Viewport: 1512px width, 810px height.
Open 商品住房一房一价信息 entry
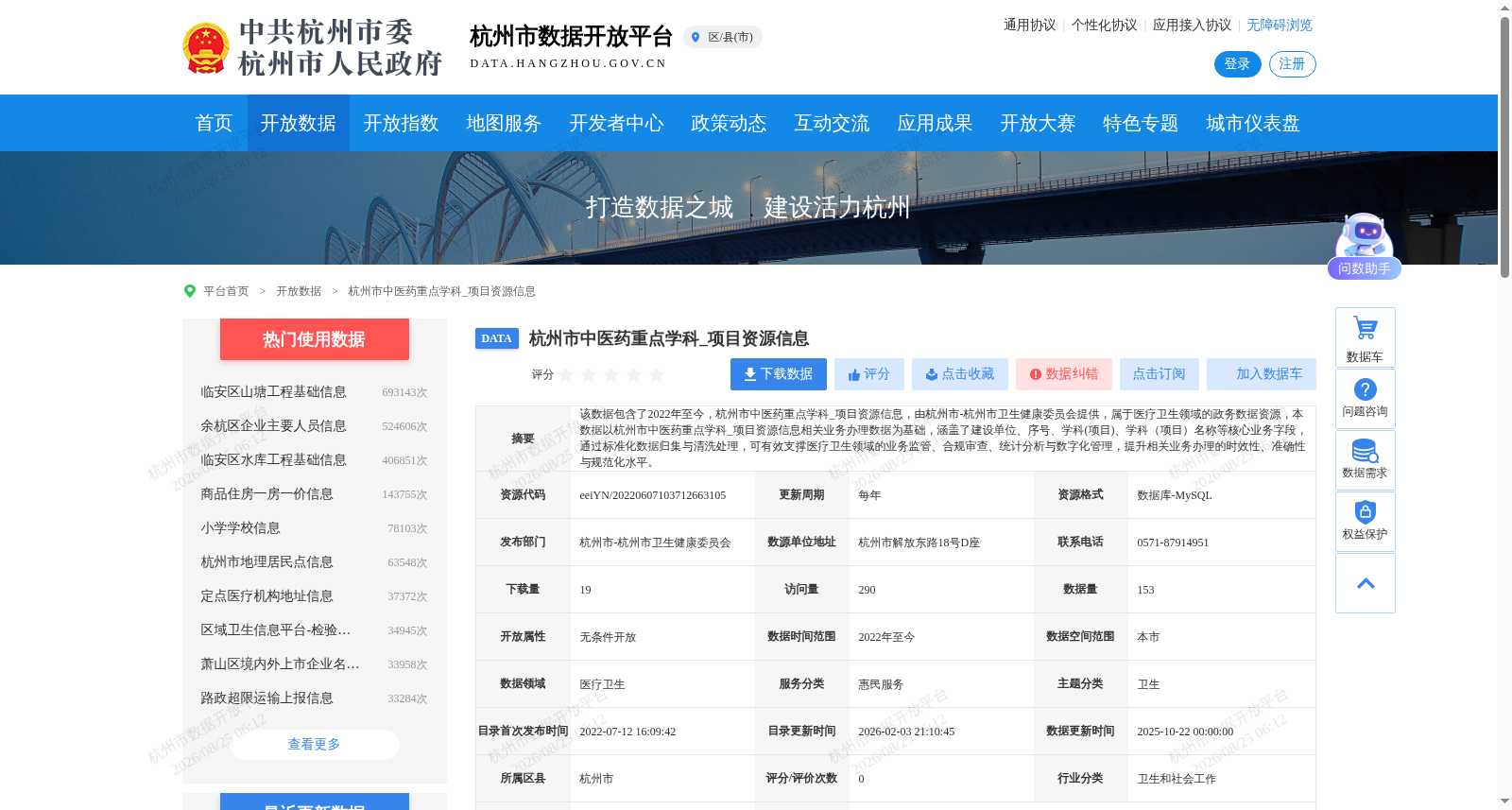[x=266, y=494]
